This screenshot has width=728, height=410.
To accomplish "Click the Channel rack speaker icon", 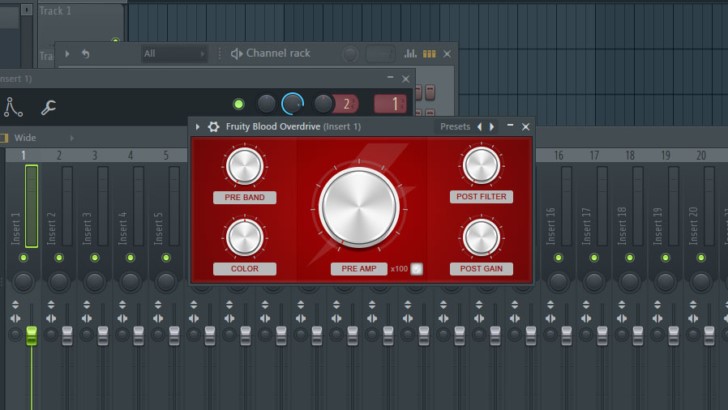I will click(236, 54).
